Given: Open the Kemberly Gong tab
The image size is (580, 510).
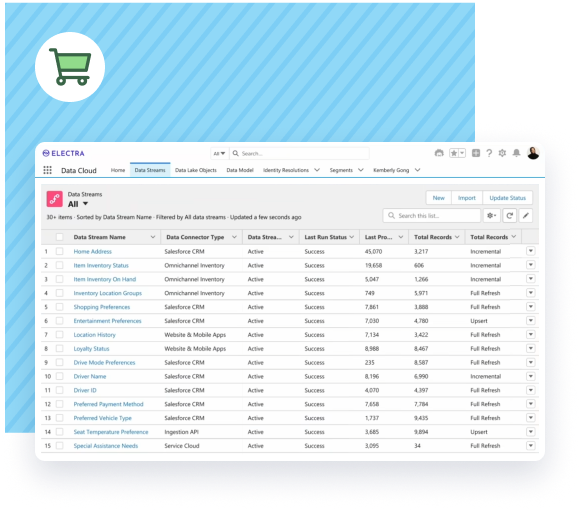Looking at the screenshot, I should pos(391,170).
